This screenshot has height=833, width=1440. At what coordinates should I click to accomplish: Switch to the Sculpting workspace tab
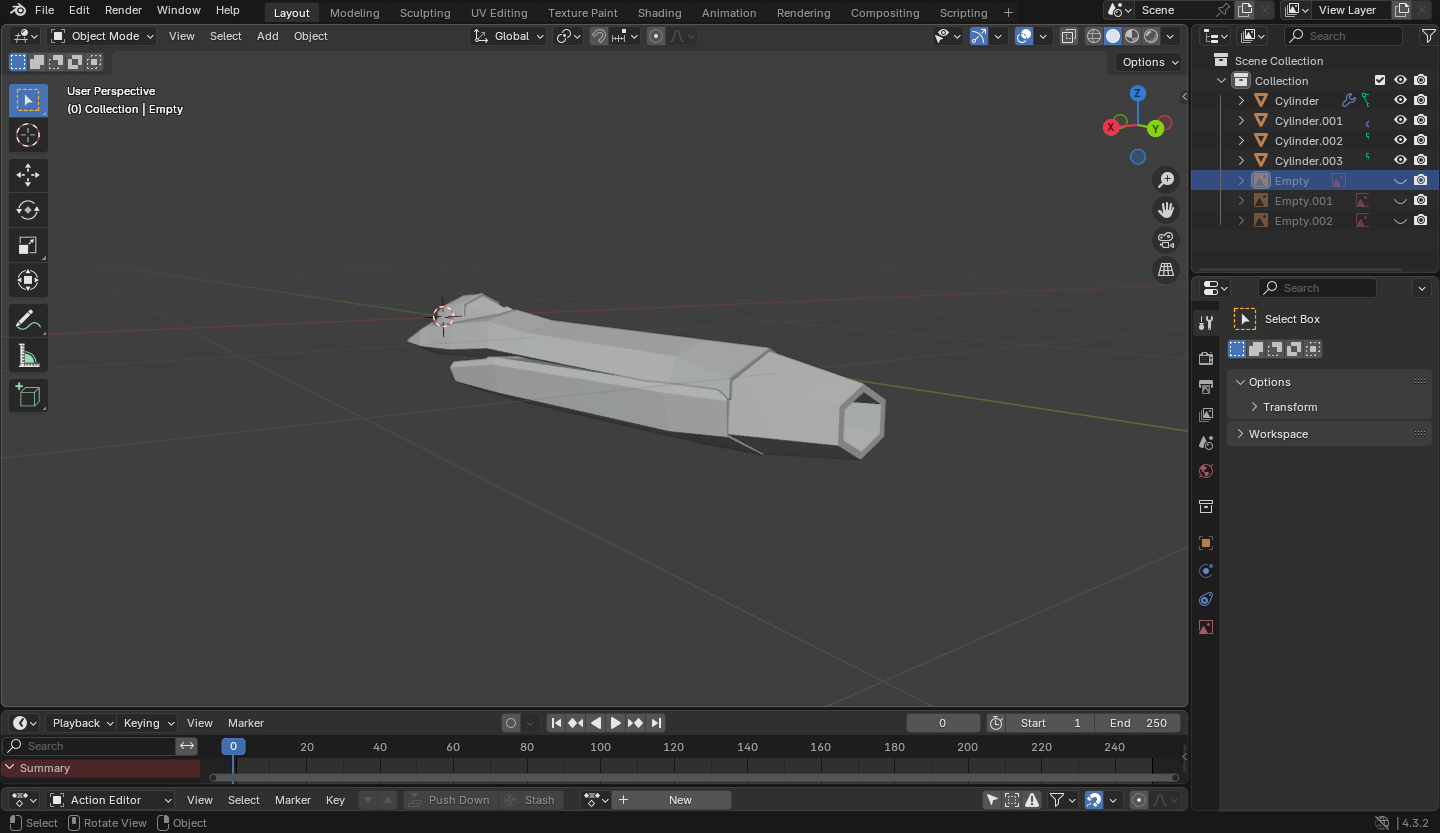coord(425,13)
